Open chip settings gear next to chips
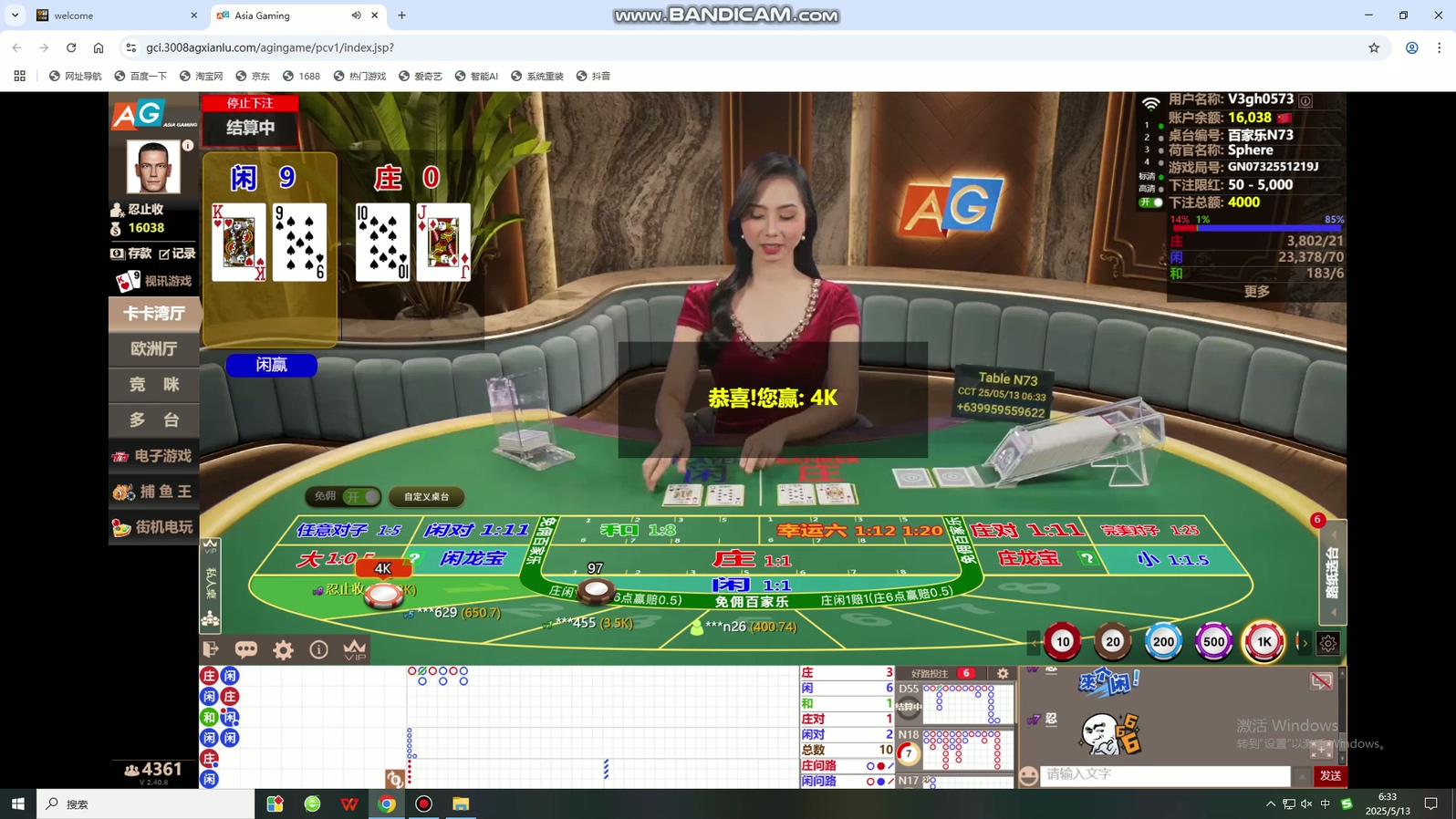Screen dimensions: 1456x819 pyautogui.click(x=1328, y=643)
